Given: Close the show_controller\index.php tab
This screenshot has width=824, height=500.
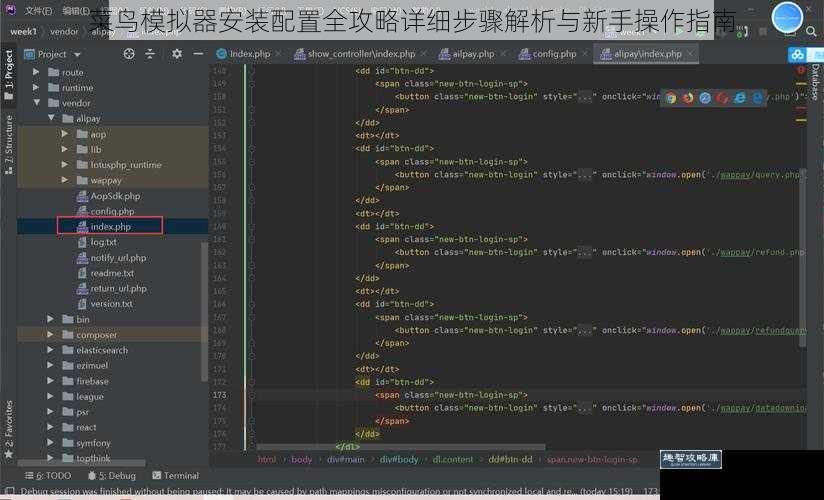Looking at the screenshot, I should 424,54.
